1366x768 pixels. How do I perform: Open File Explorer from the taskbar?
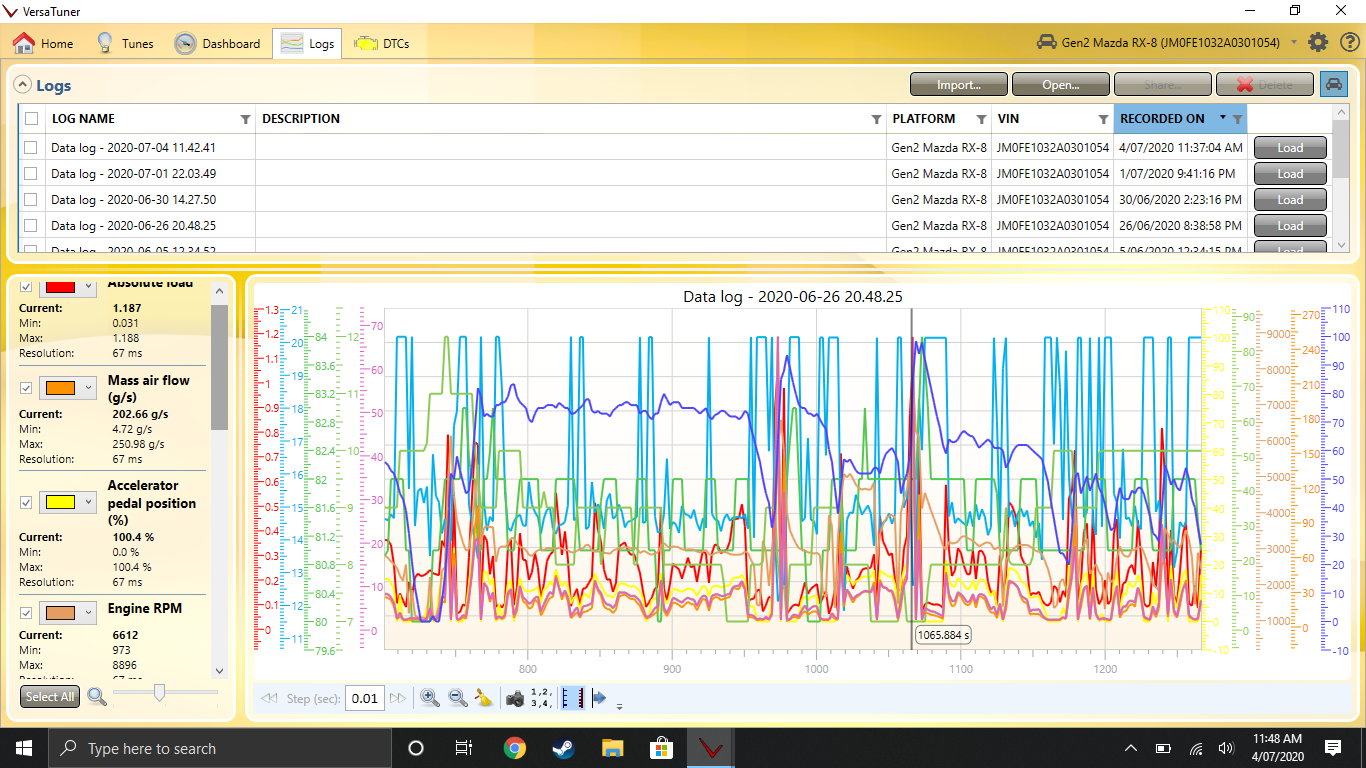pos(612,748)
